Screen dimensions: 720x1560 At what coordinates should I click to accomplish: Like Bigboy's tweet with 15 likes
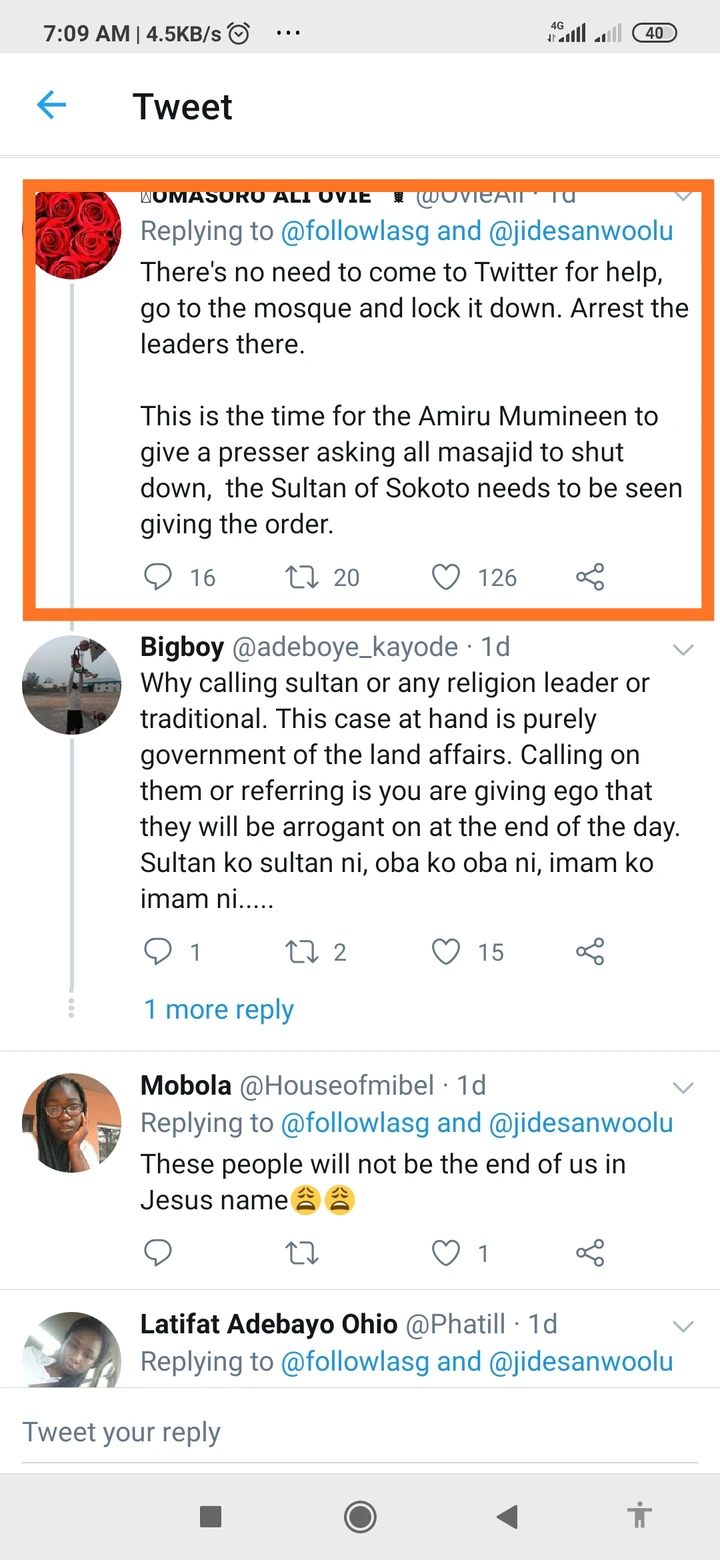point(445,951)
